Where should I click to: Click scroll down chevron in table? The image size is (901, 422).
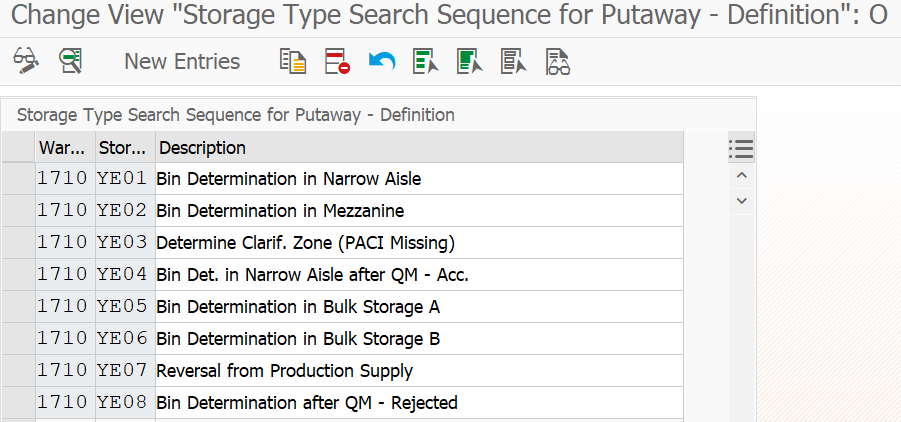[x=741, y=201]
